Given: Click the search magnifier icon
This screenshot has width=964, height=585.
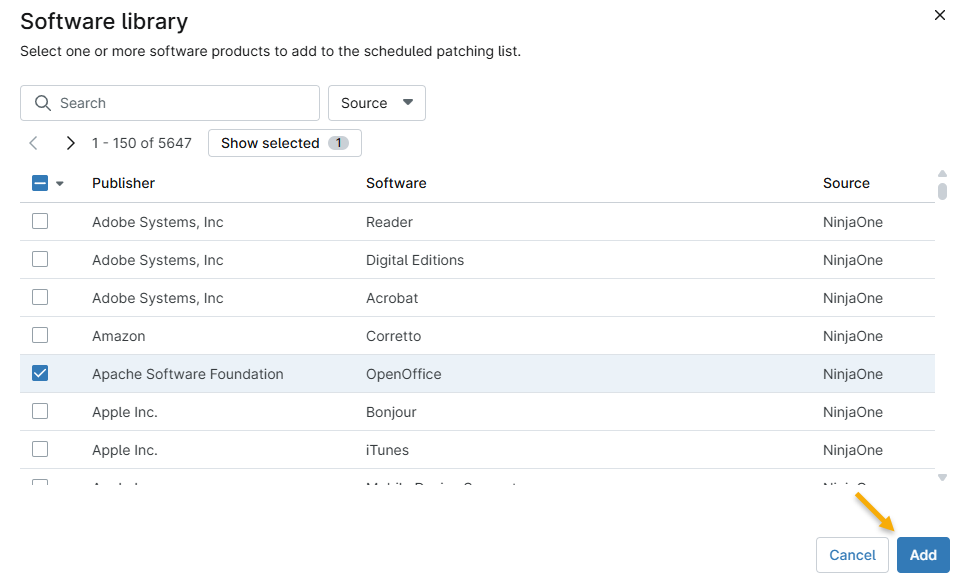Looking at the screenshot, I should pyautogui.click(x=42, y=103).
